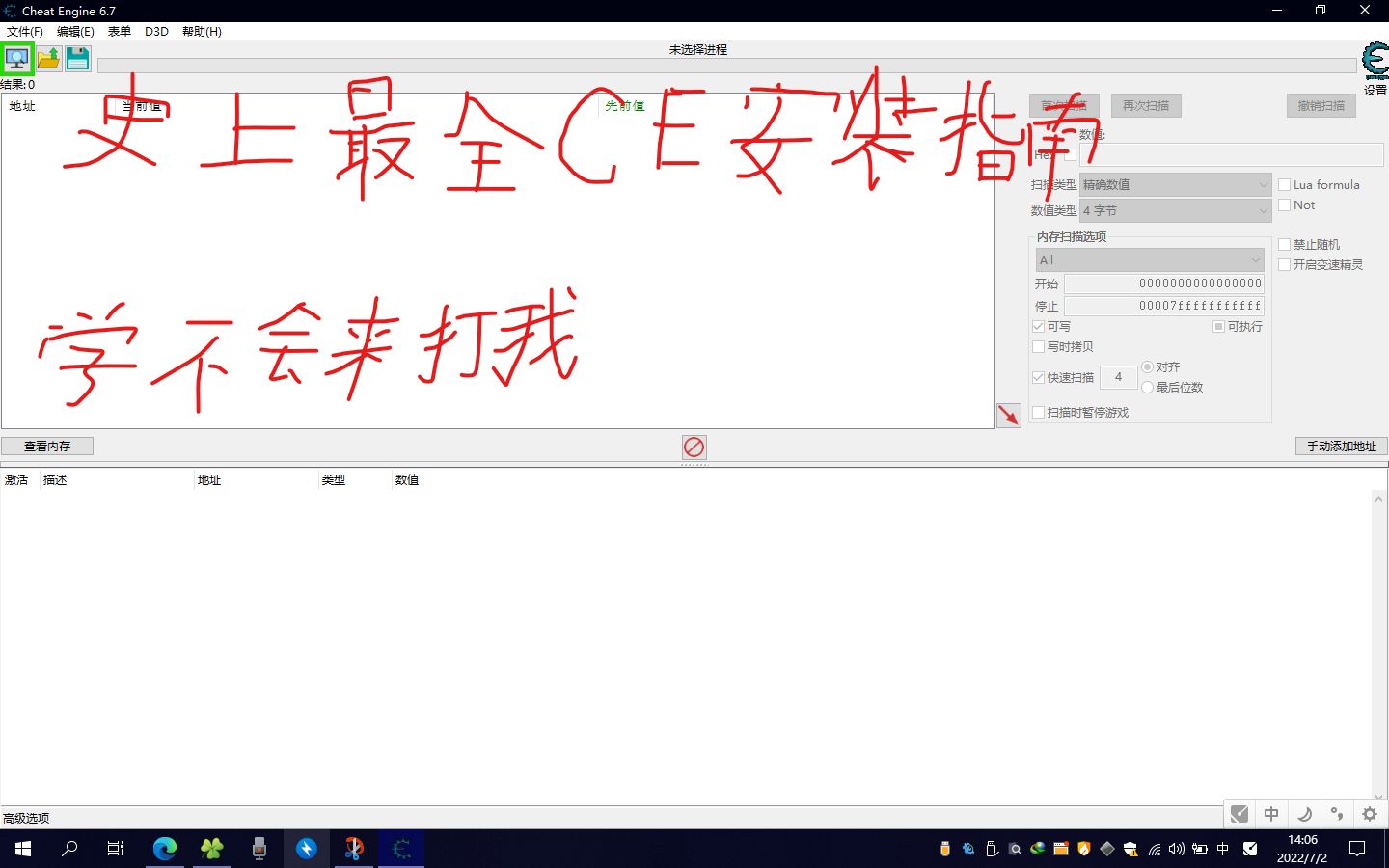
Task: Click the 激活 column header
Action: [x=16, y=479]
